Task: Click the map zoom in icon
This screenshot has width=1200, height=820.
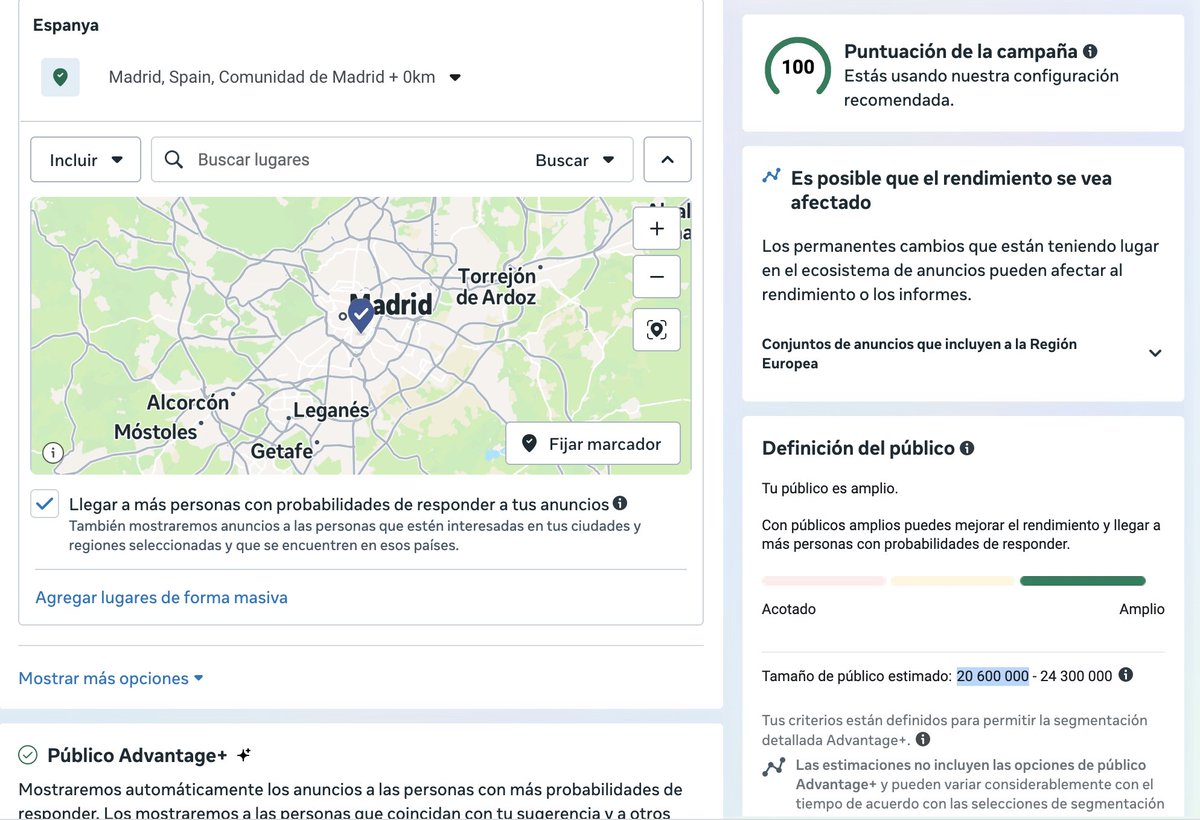Action: 656,228
